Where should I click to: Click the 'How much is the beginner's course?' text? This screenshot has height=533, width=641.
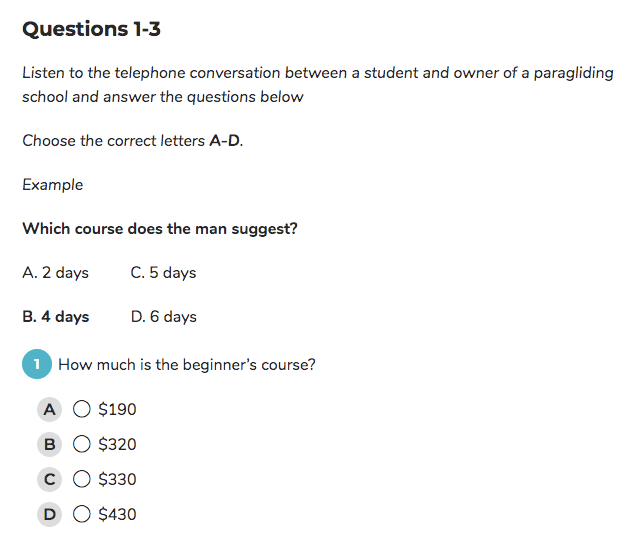(x=187, y=365)
